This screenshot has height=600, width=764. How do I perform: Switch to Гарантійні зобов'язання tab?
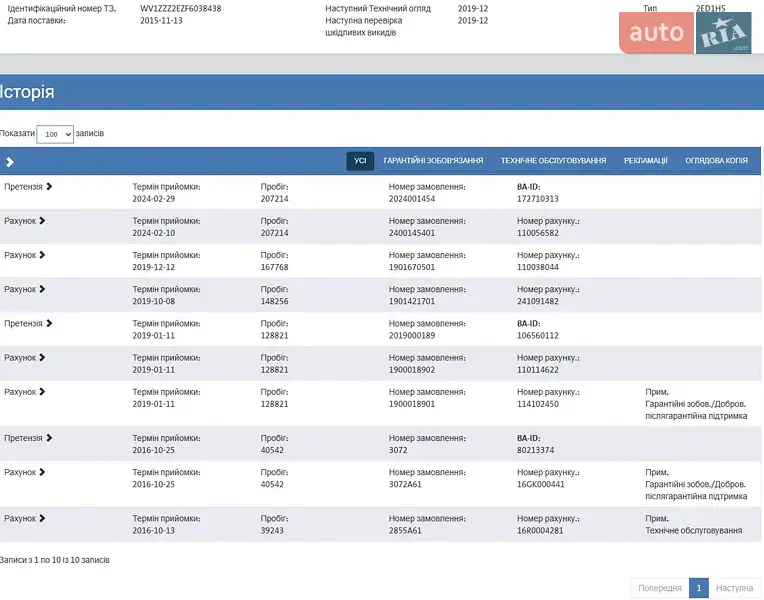[x=433, y=161]
